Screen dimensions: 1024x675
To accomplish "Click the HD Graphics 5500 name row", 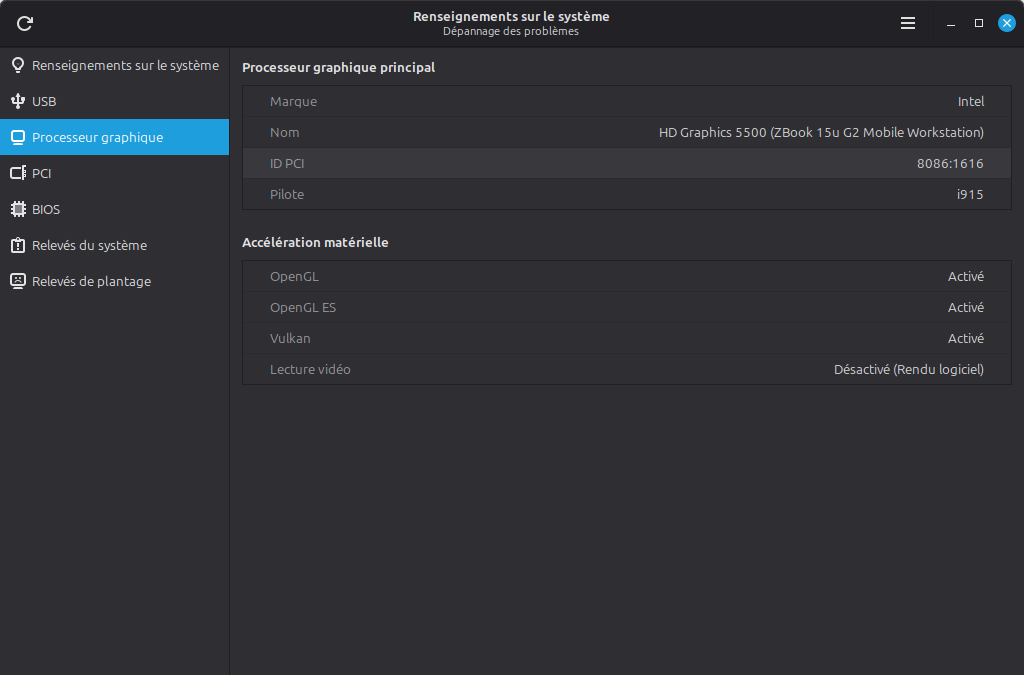I will pyautogui.click(x=626, y=132).
